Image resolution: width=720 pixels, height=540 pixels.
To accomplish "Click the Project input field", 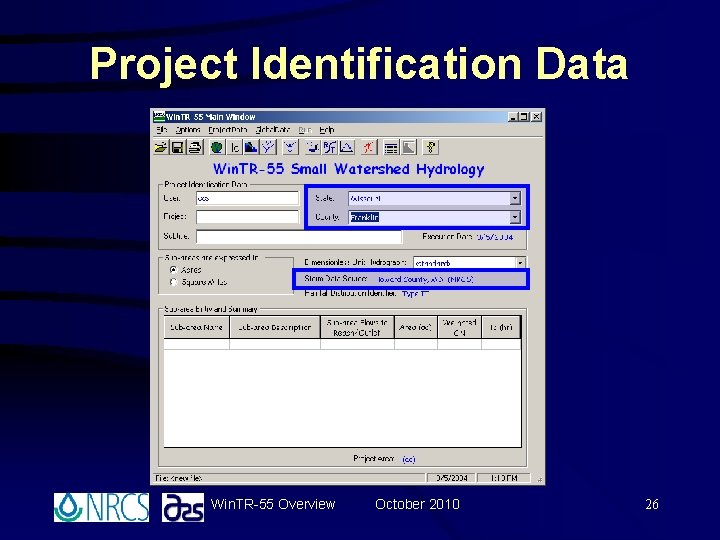I will [248, 217].
